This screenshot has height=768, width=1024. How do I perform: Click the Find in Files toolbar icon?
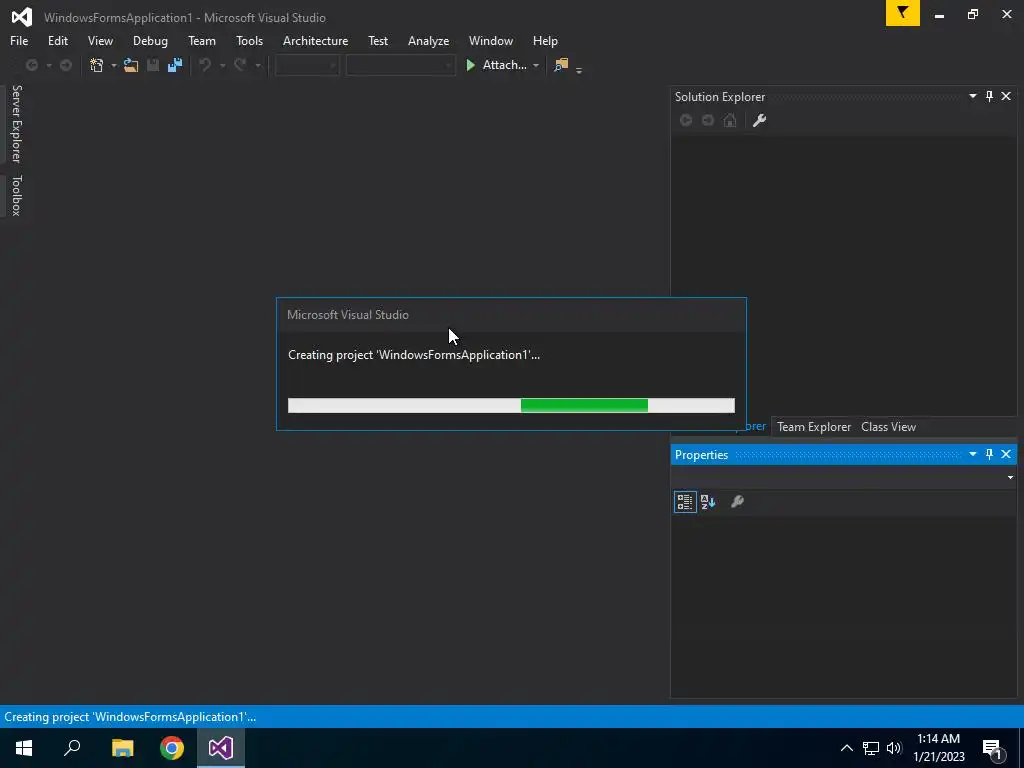tap(561, 65)
